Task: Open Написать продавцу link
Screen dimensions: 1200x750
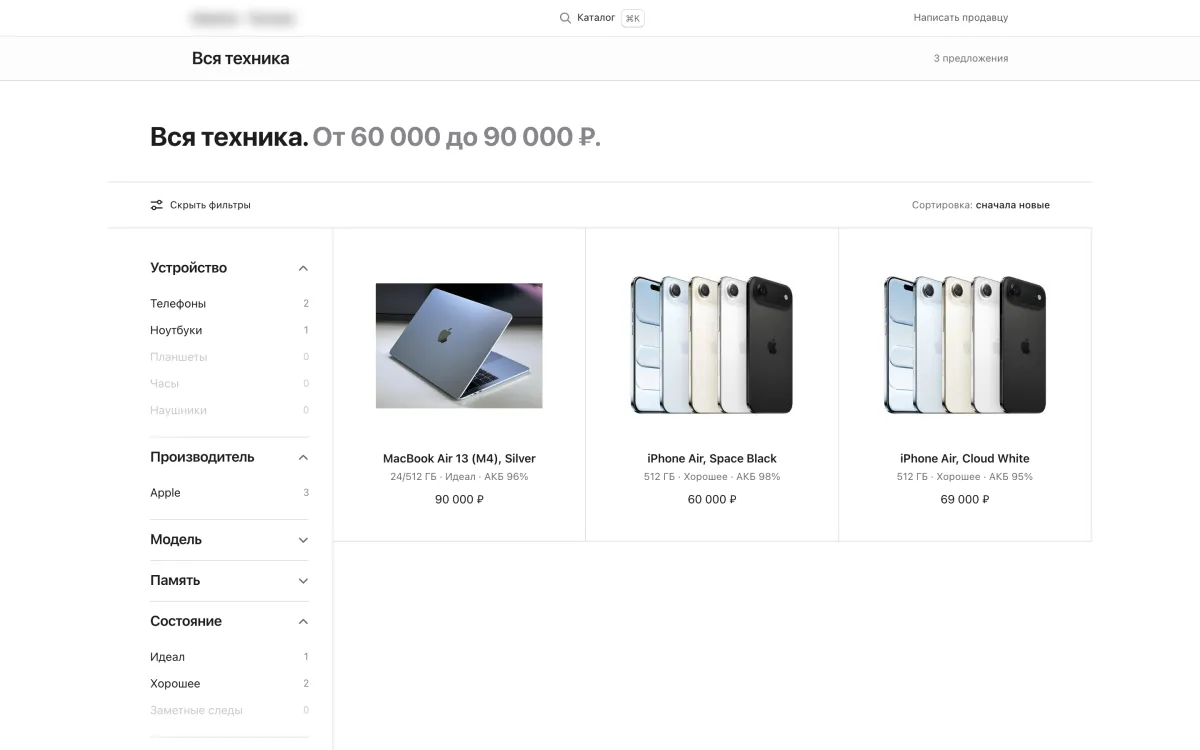Action: click(960, 18)
